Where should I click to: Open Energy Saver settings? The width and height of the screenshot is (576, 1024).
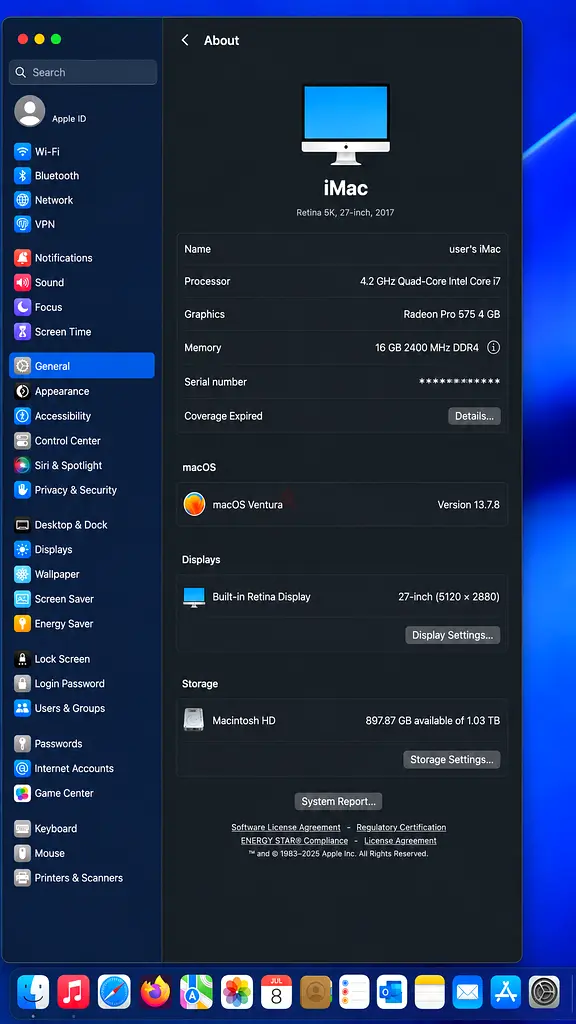82,624
